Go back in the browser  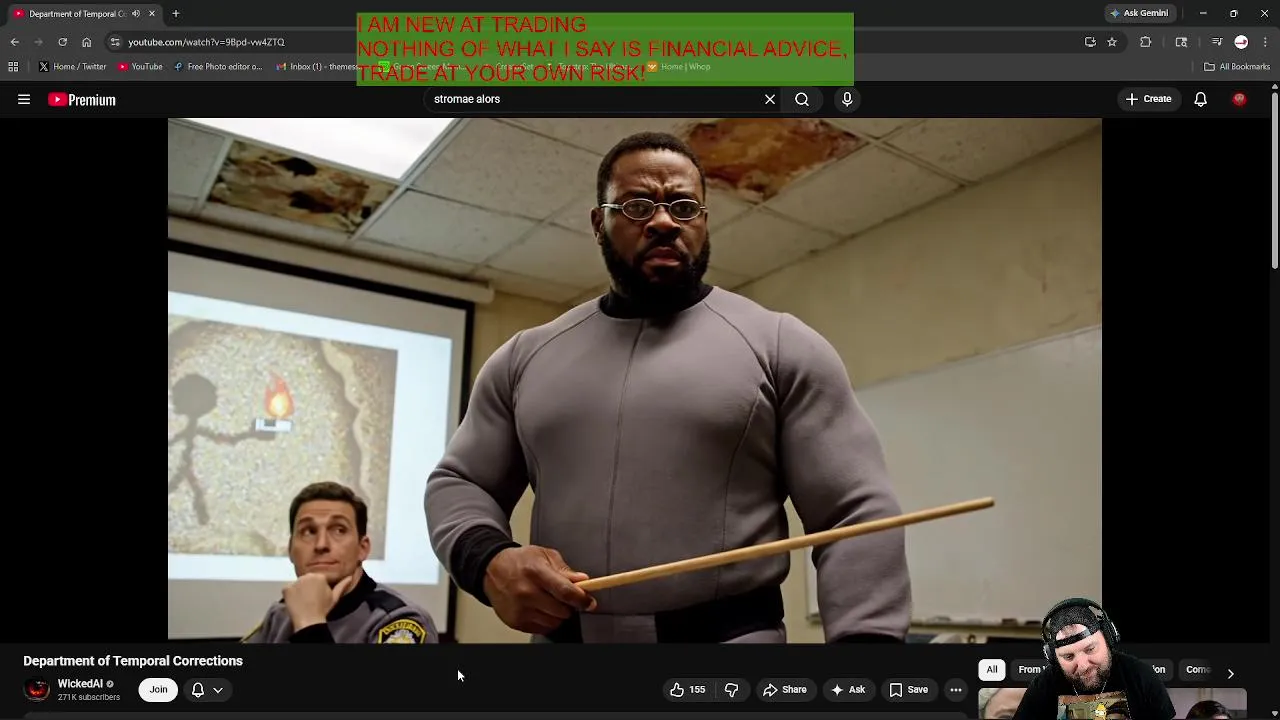(x=15, y=42)
